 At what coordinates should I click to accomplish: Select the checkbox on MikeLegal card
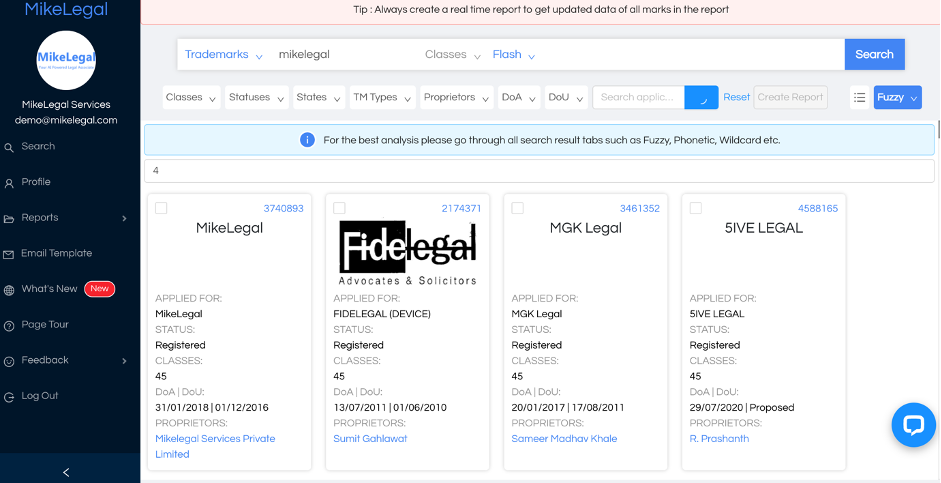point(161,208)
